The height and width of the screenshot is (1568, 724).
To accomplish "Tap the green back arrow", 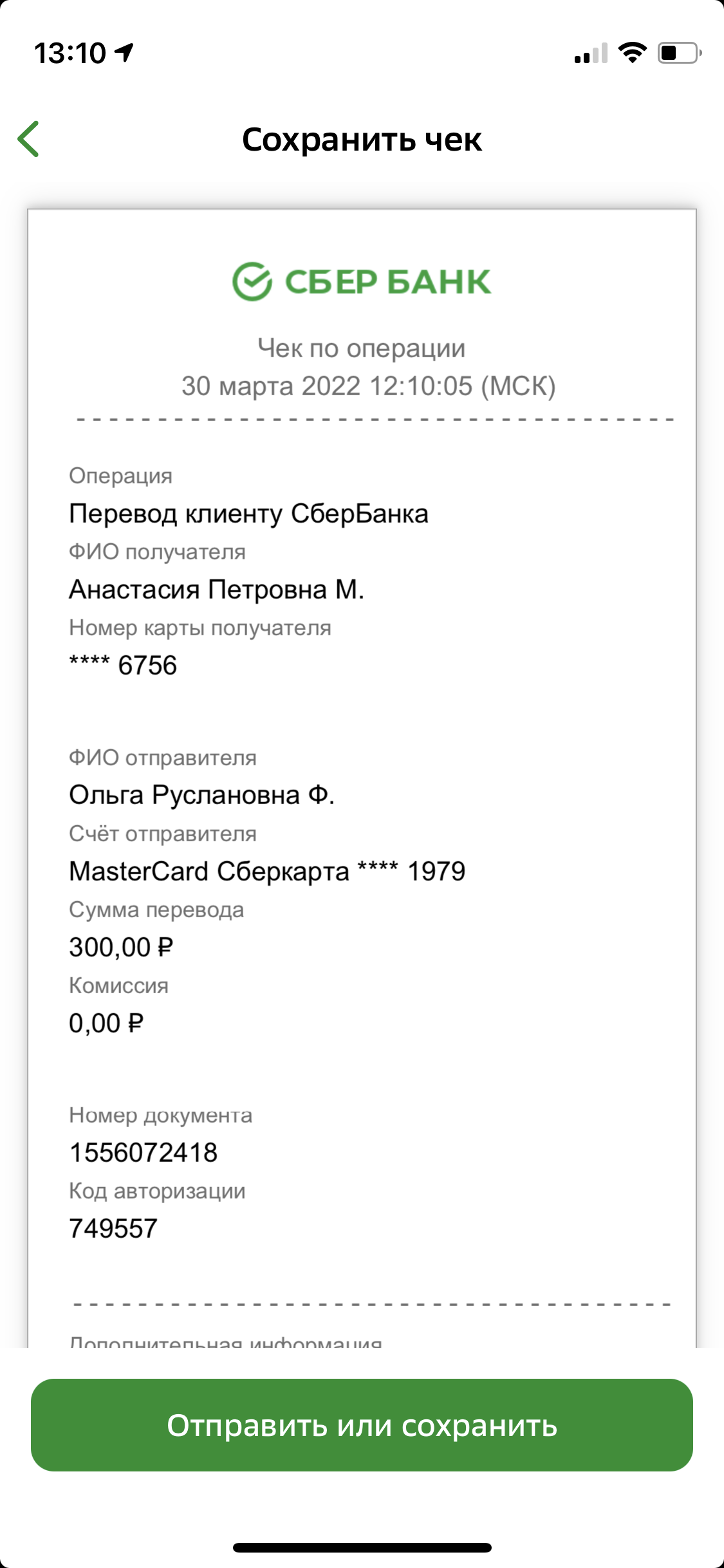I will pos(28,139).
